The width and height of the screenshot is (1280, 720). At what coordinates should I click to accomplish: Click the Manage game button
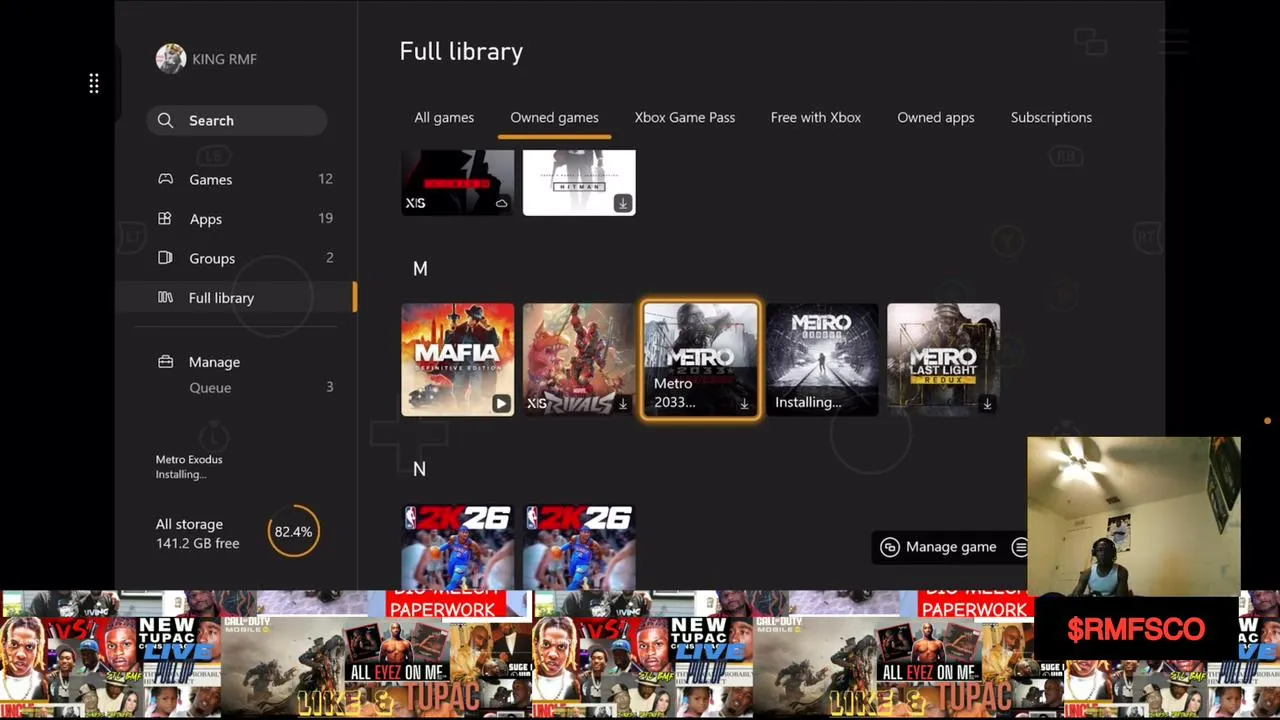[939, 547]
